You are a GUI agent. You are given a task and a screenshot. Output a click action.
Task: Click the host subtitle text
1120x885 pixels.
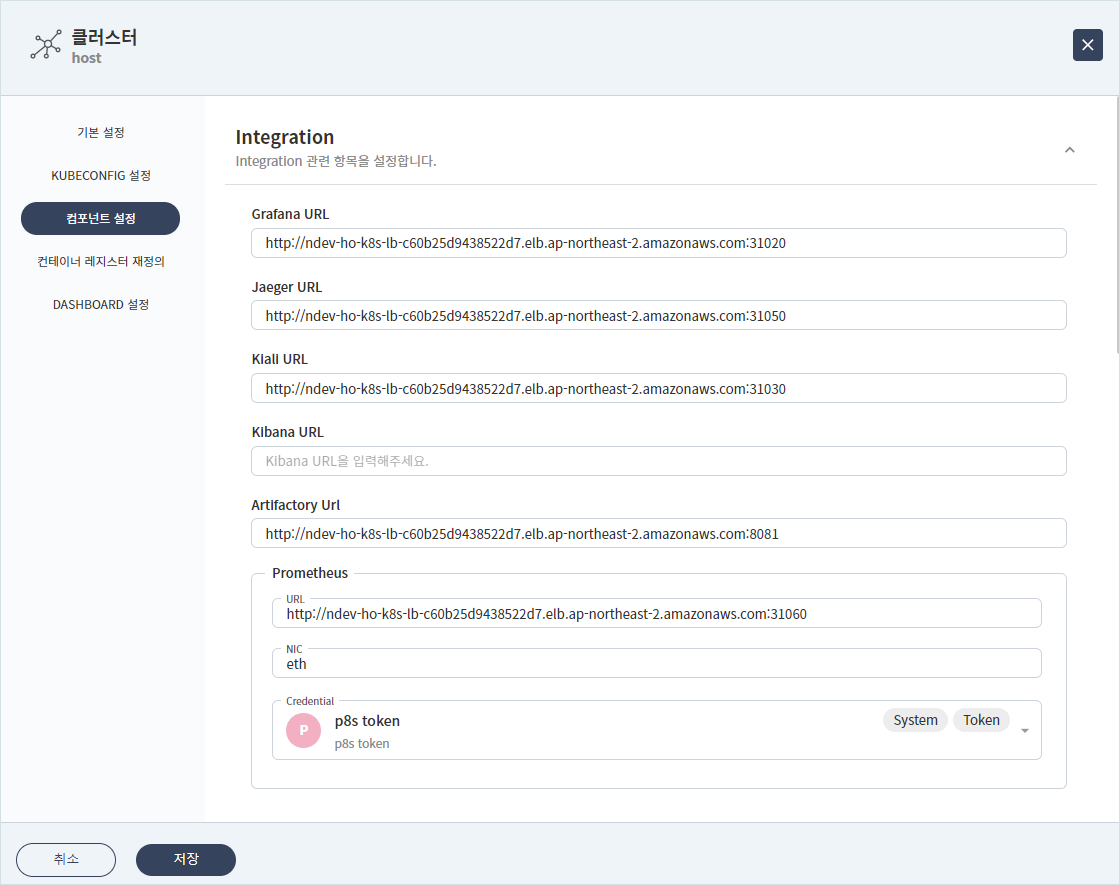[86, 58]
